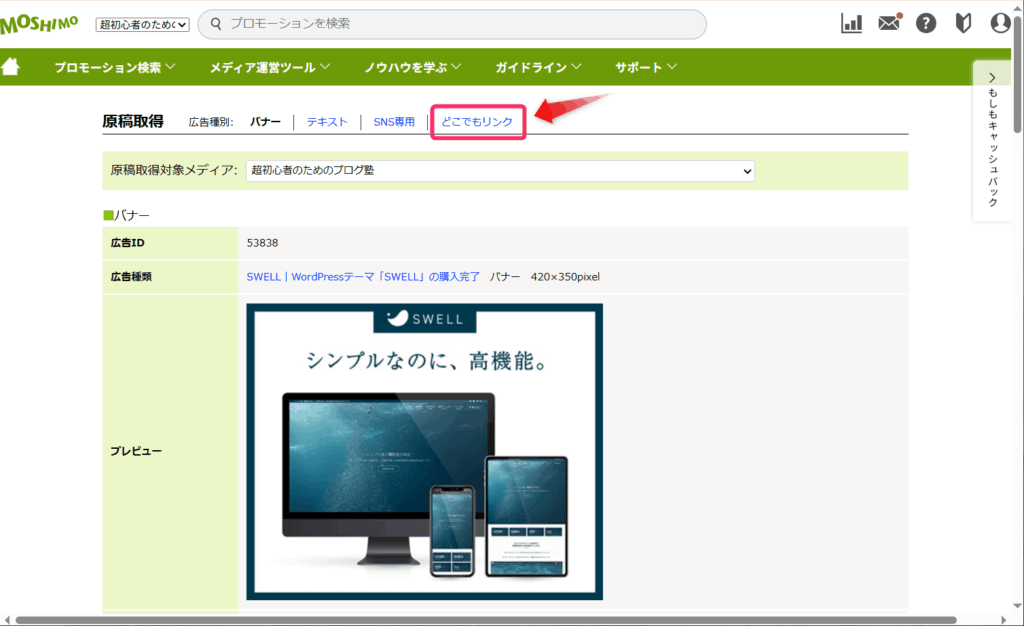Select the バナー ad type tab

tap(265, 122)
